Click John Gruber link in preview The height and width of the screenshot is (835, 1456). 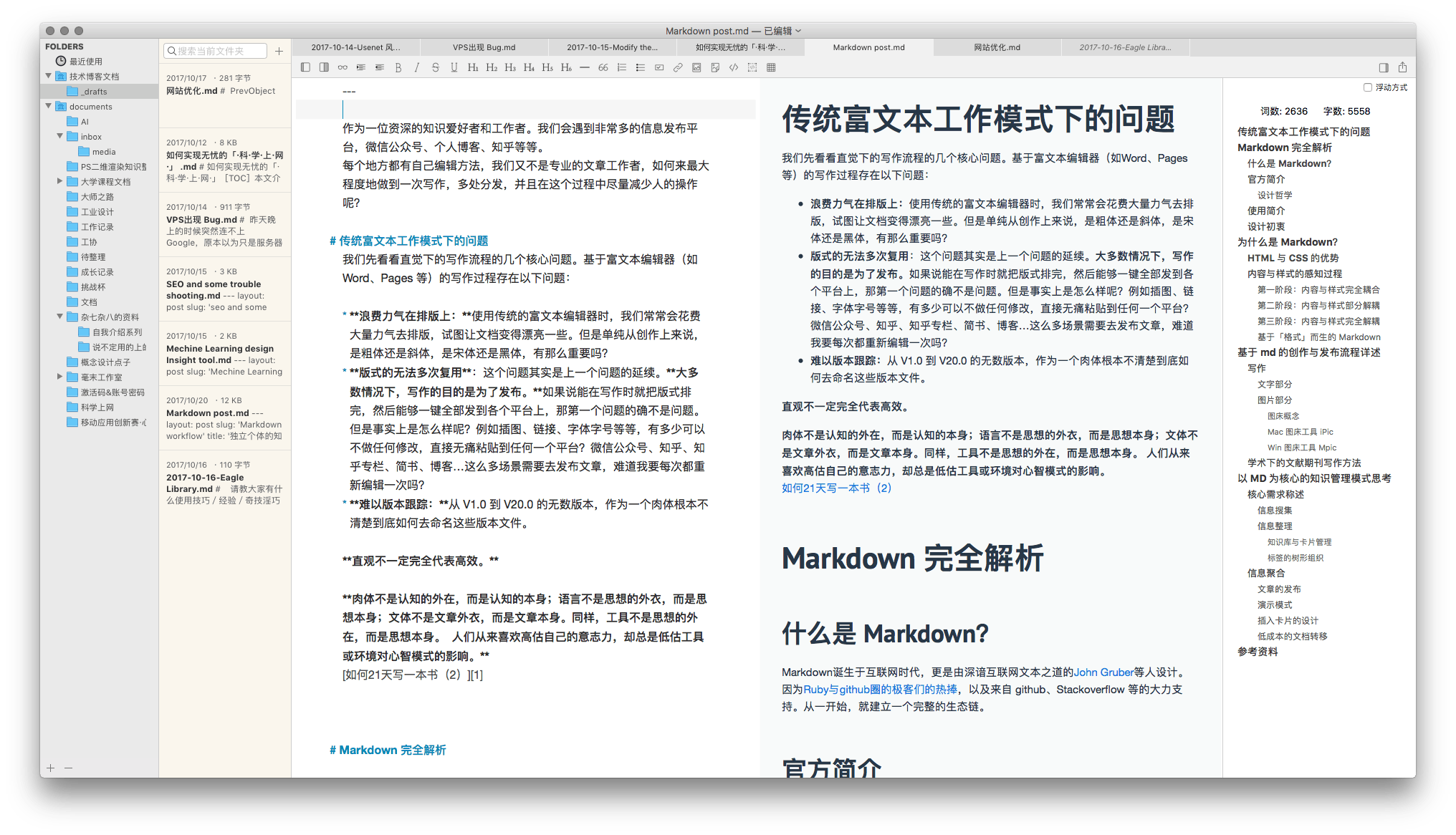[1103, 672]
